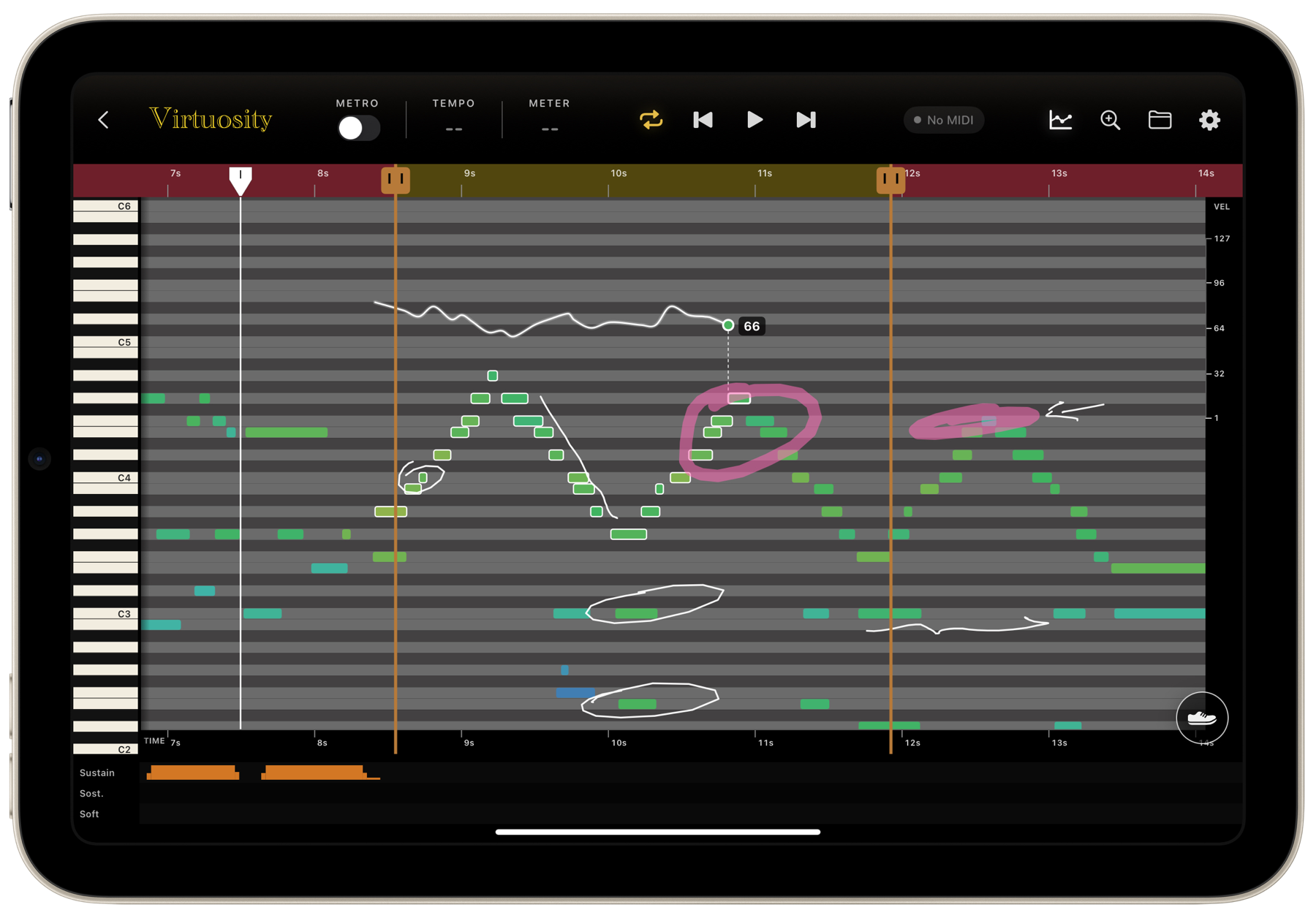Select the highlighted note under velocity point
This screenshot has width=1316, height=918.
pyautogui.click(x=739, y=398)
